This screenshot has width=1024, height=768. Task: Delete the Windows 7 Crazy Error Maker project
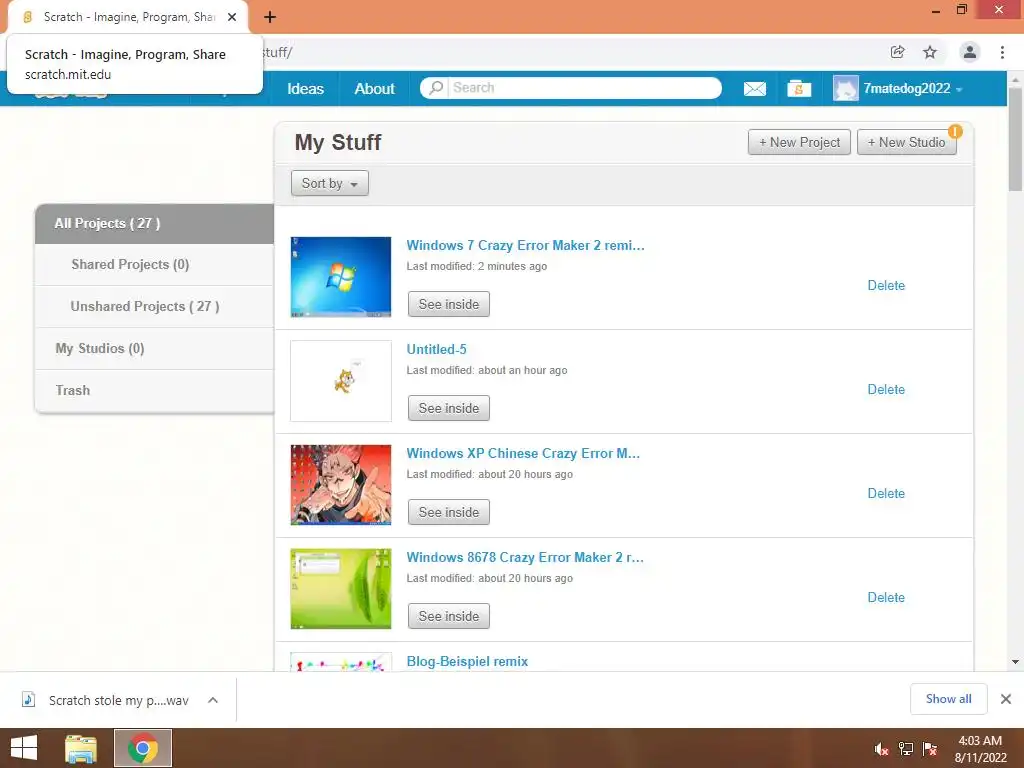[886, 285]
